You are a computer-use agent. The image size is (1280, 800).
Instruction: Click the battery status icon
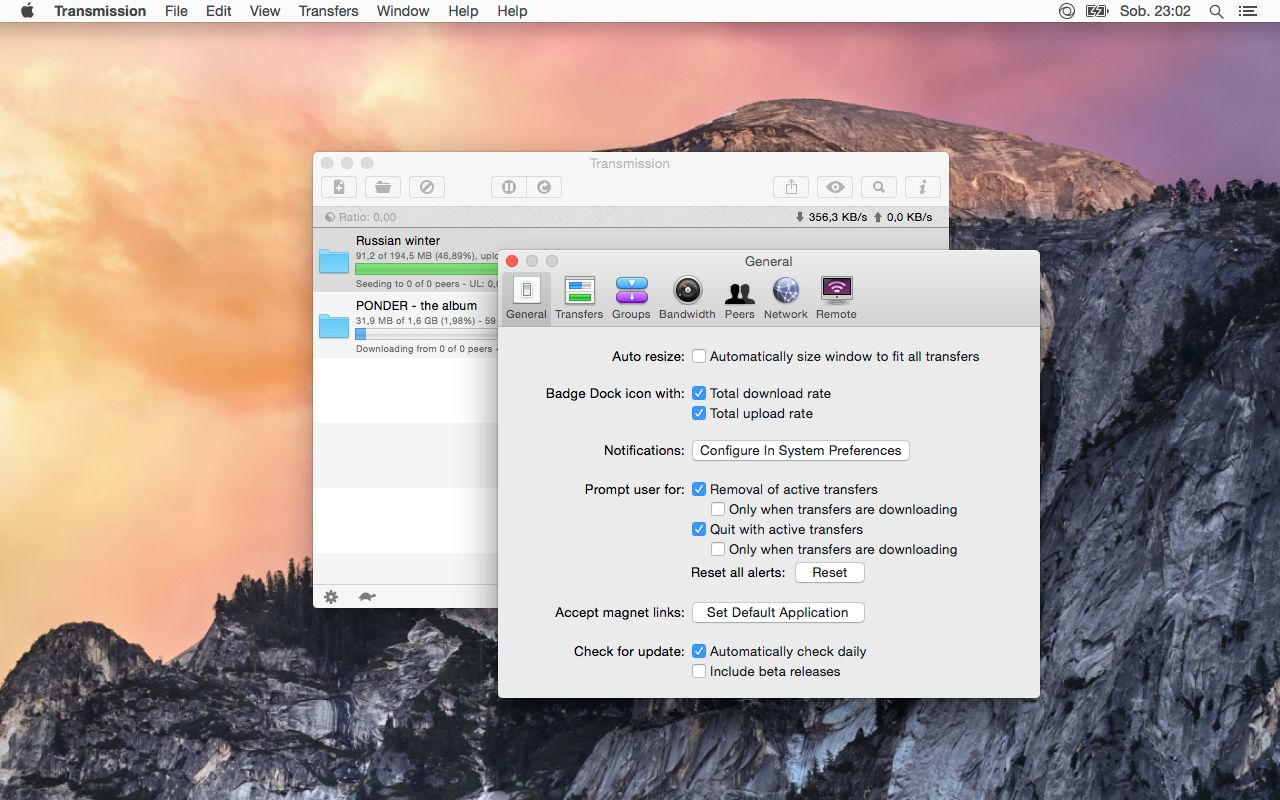point(1097,11)
